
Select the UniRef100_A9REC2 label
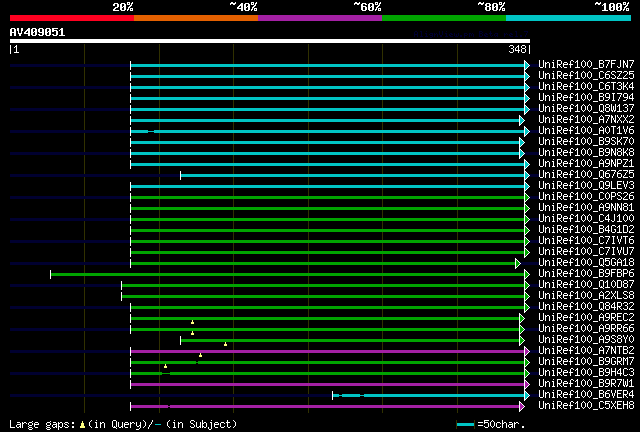[586, 318]
